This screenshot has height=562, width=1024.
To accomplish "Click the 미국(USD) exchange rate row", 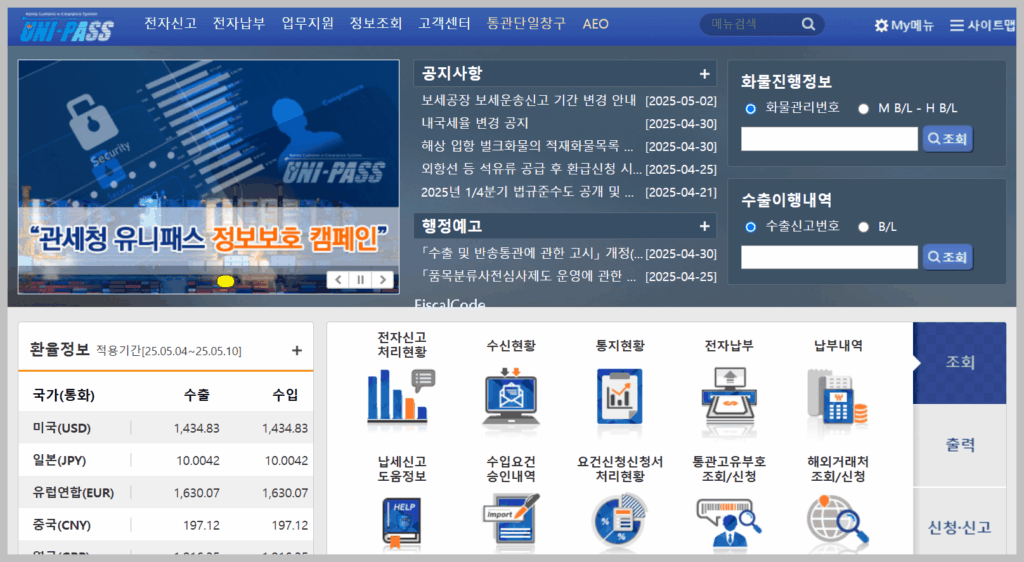I will point(166,428).
